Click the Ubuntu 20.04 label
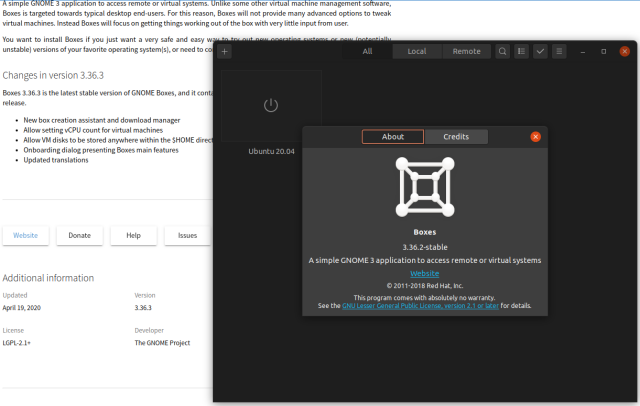The image size is (640, 406). (x=271, y=151)
